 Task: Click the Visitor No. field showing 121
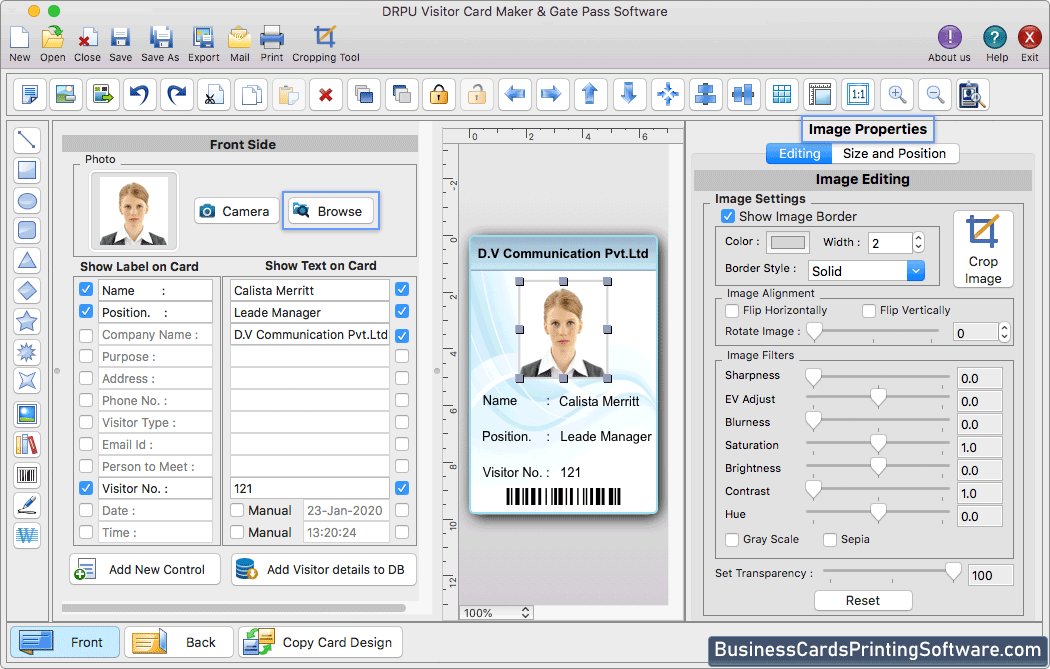310,488
